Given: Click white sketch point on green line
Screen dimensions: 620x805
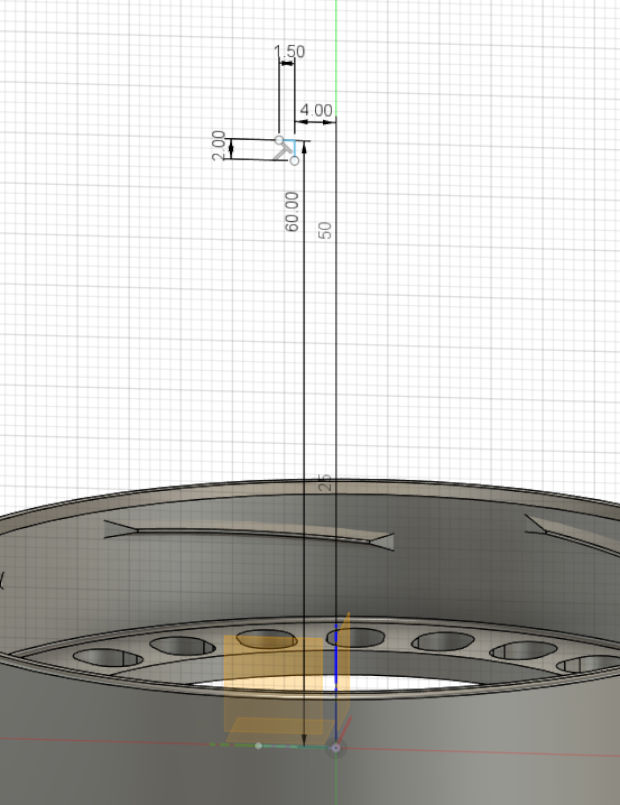Looking at the screenshot, I should [259, 746].
